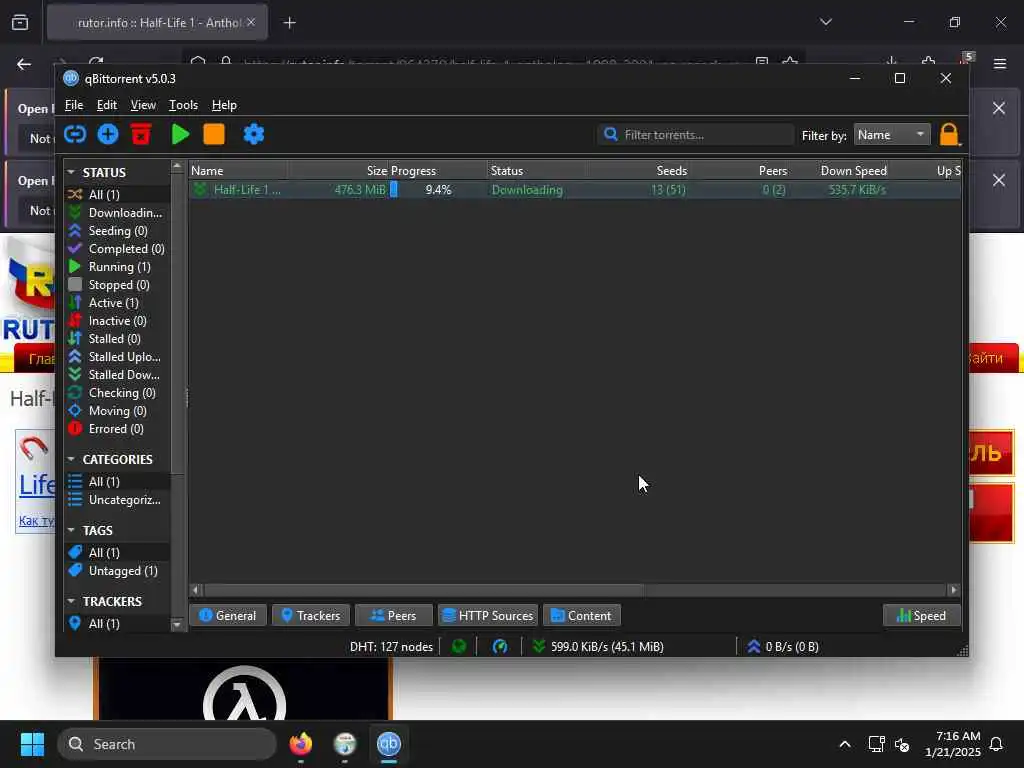Screen dimensions: 1024x768
Task: Collapse the STATUS filter section
Action: coord(71,172)
